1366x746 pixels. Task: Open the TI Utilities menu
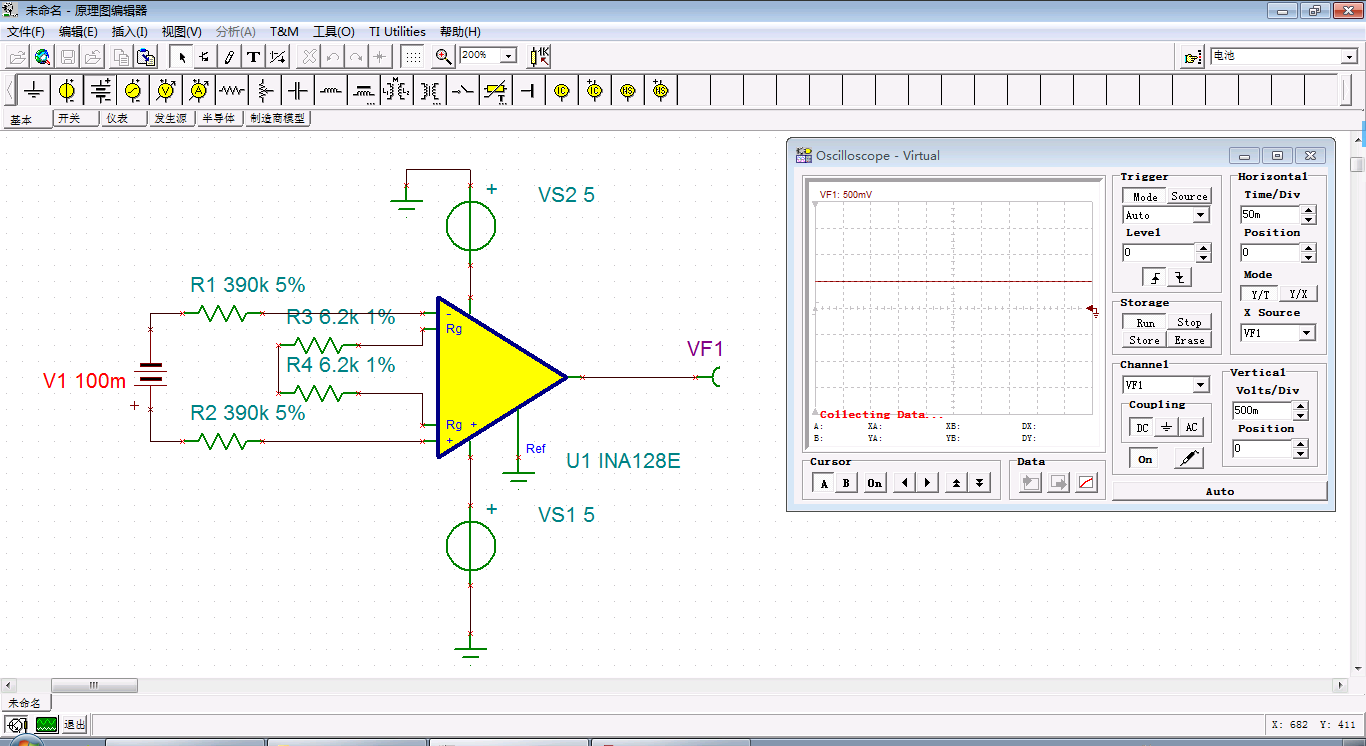tap(397, 32)
